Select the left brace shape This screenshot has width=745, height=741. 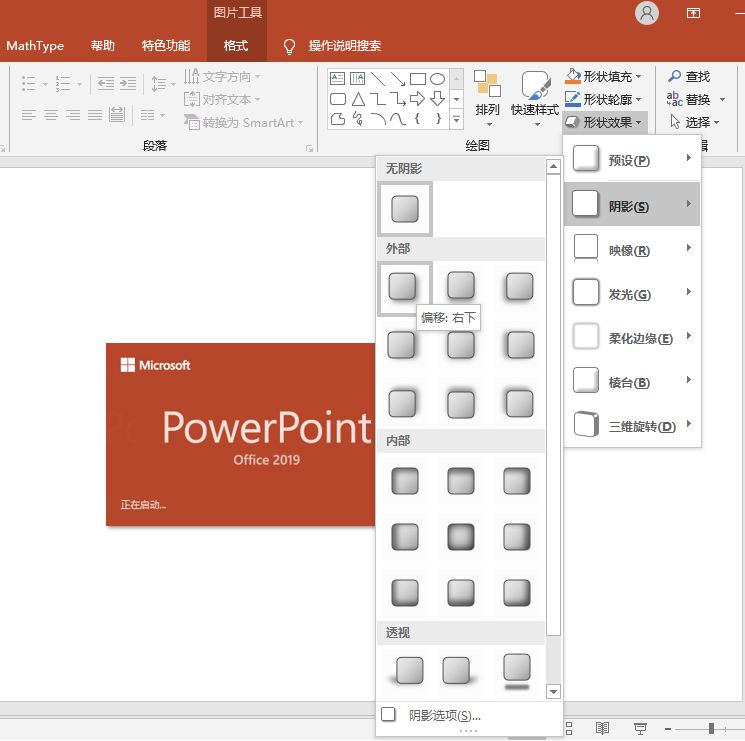(x=417, y=119)
